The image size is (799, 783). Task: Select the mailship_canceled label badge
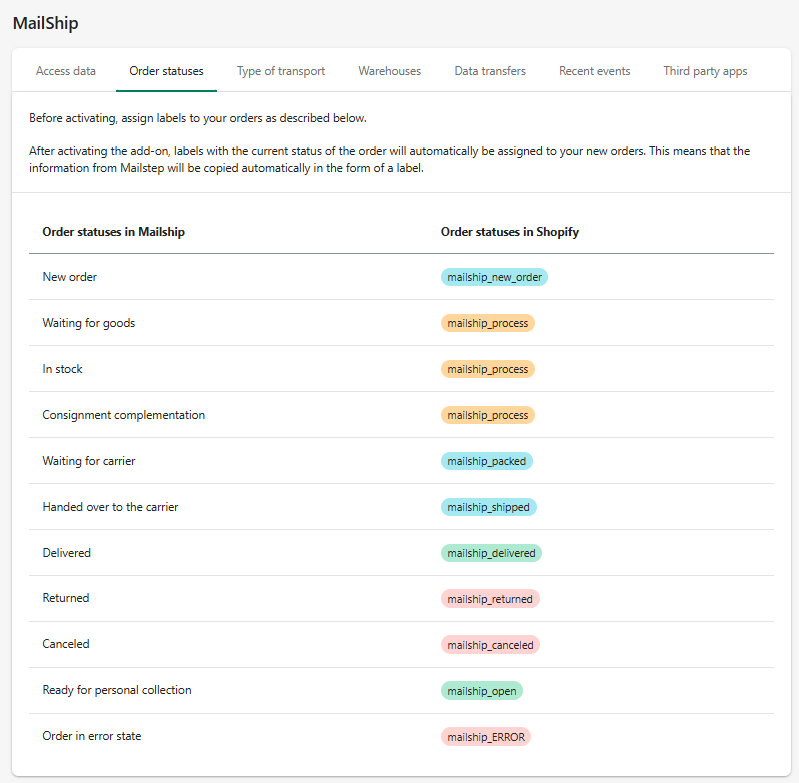point(490,645)
